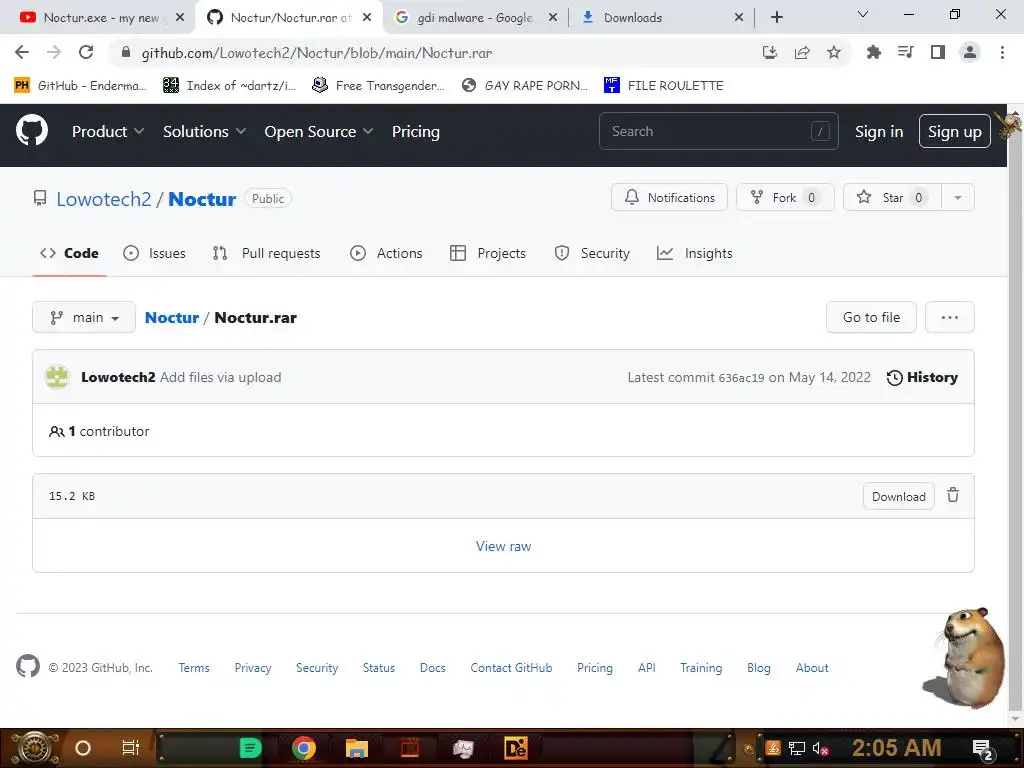Click the footer GitHub logo icon
This screenshot has width=1024, height=768.
[x=28, y=667]
